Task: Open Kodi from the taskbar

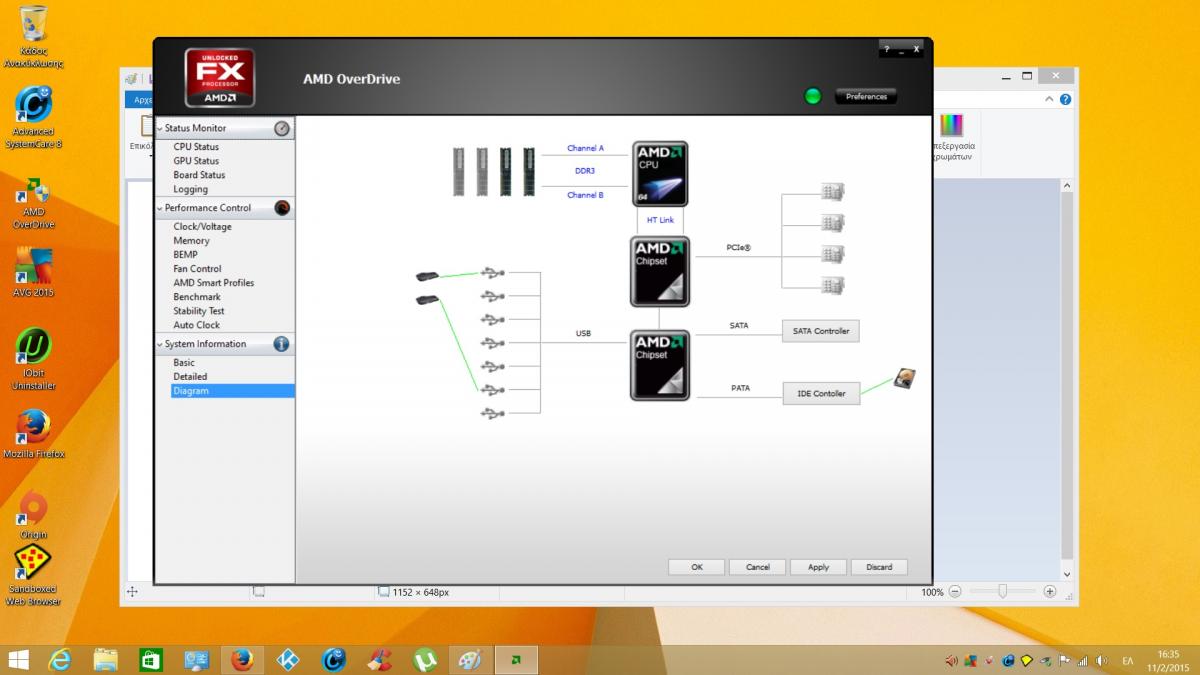Action: pos(288,660)
